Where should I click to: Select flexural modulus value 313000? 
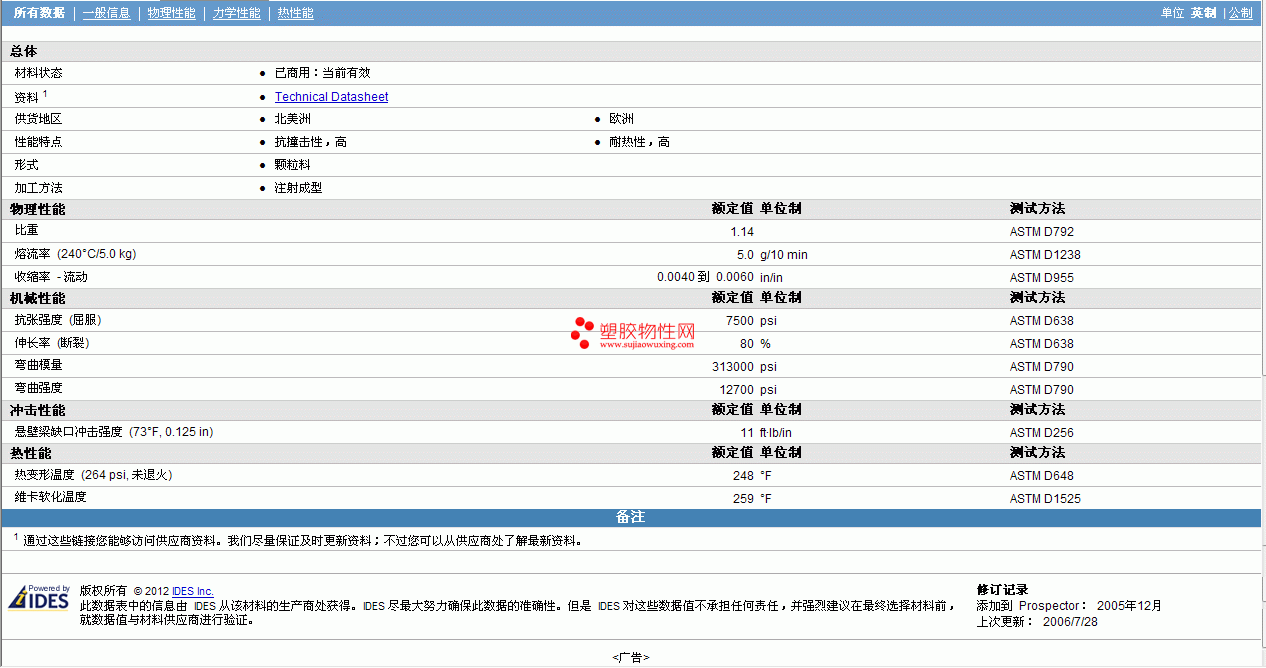[733, 367]
